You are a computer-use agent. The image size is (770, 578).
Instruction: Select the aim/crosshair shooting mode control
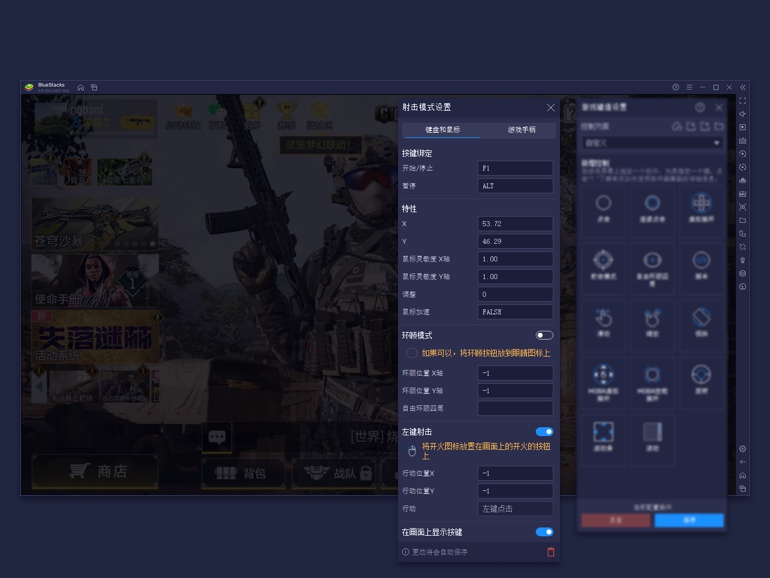pos(603,260)
